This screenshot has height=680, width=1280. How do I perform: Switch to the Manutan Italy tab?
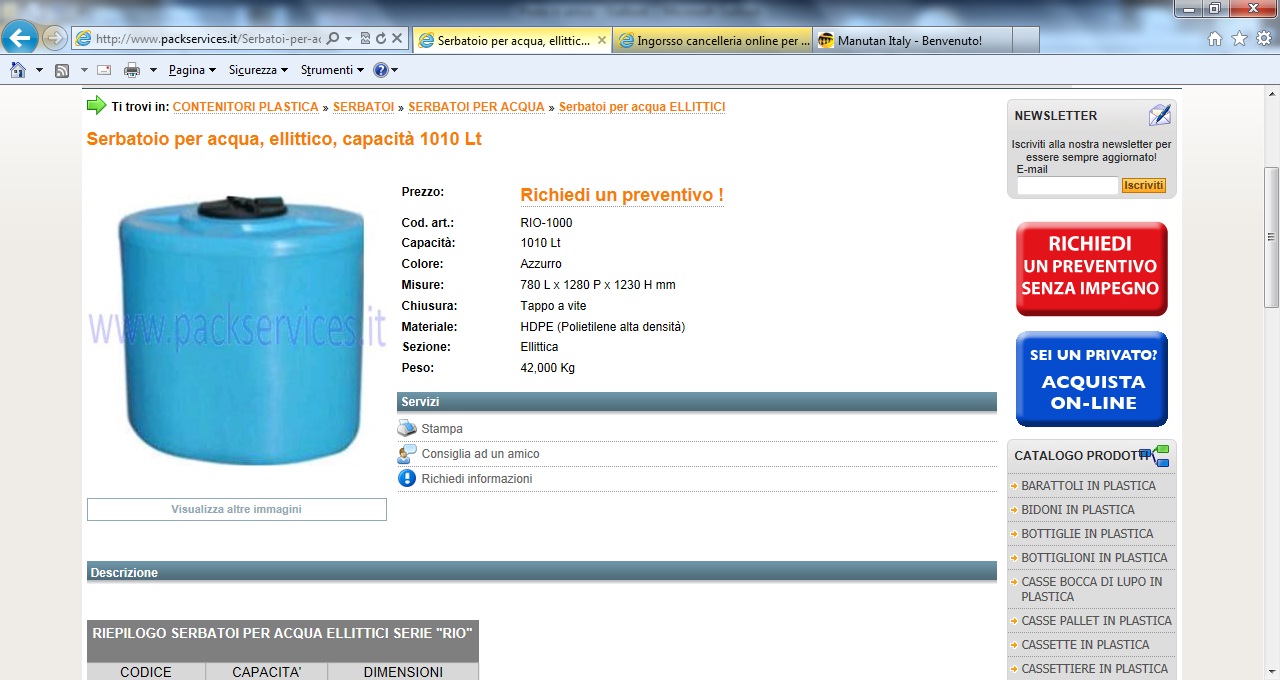pyautogui.click(x=912, y=40)
